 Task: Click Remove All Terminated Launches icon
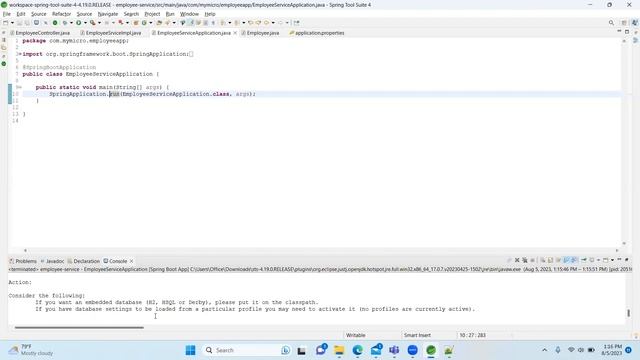[525, 260]
